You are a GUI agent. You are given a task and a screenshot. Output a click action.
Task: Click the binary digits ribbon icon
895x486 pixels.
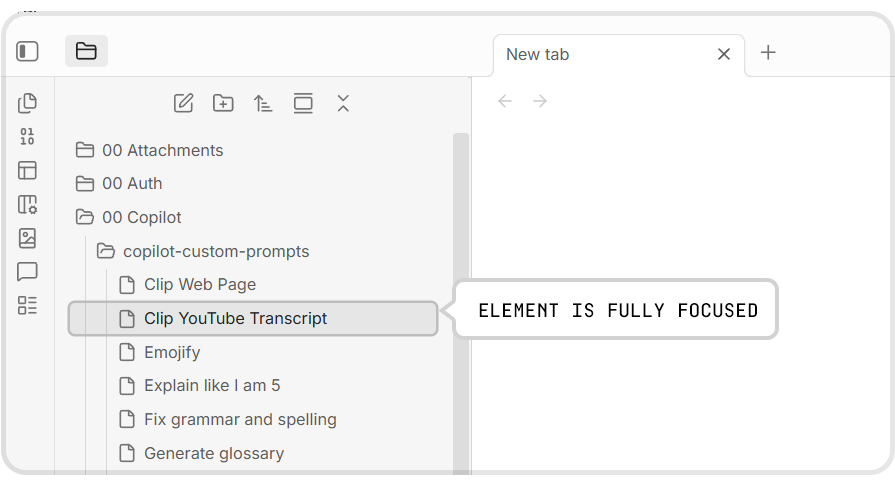click(x=28, y=137)
